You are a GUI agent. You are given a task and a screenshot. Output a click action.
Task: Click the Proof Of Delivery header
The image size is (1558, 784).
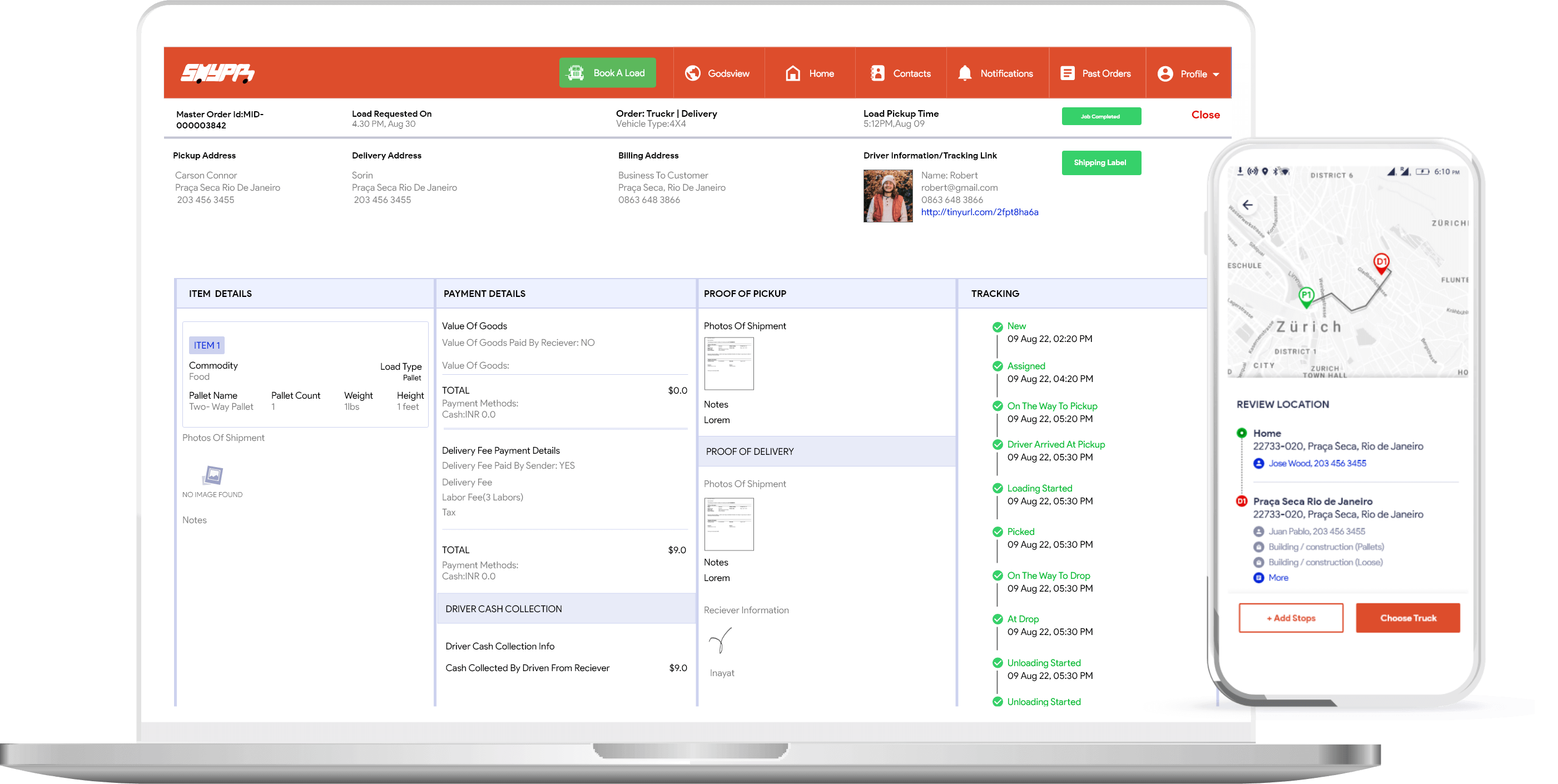pyautogui.click(x=827, y=452)
